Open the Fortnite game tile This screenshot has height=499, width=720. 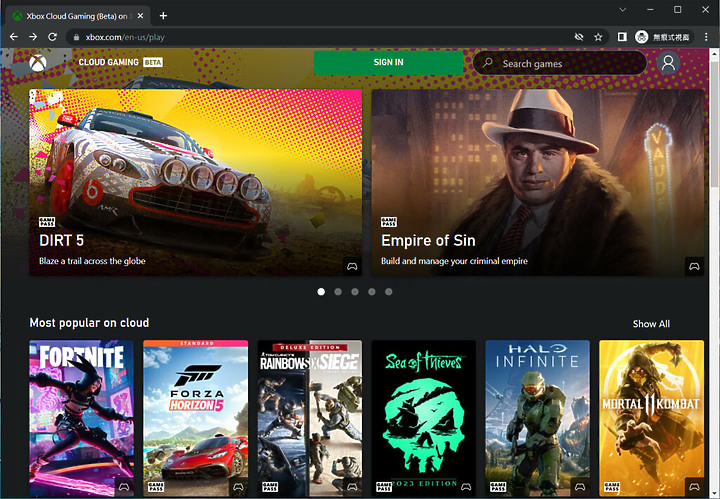point(82,418)
